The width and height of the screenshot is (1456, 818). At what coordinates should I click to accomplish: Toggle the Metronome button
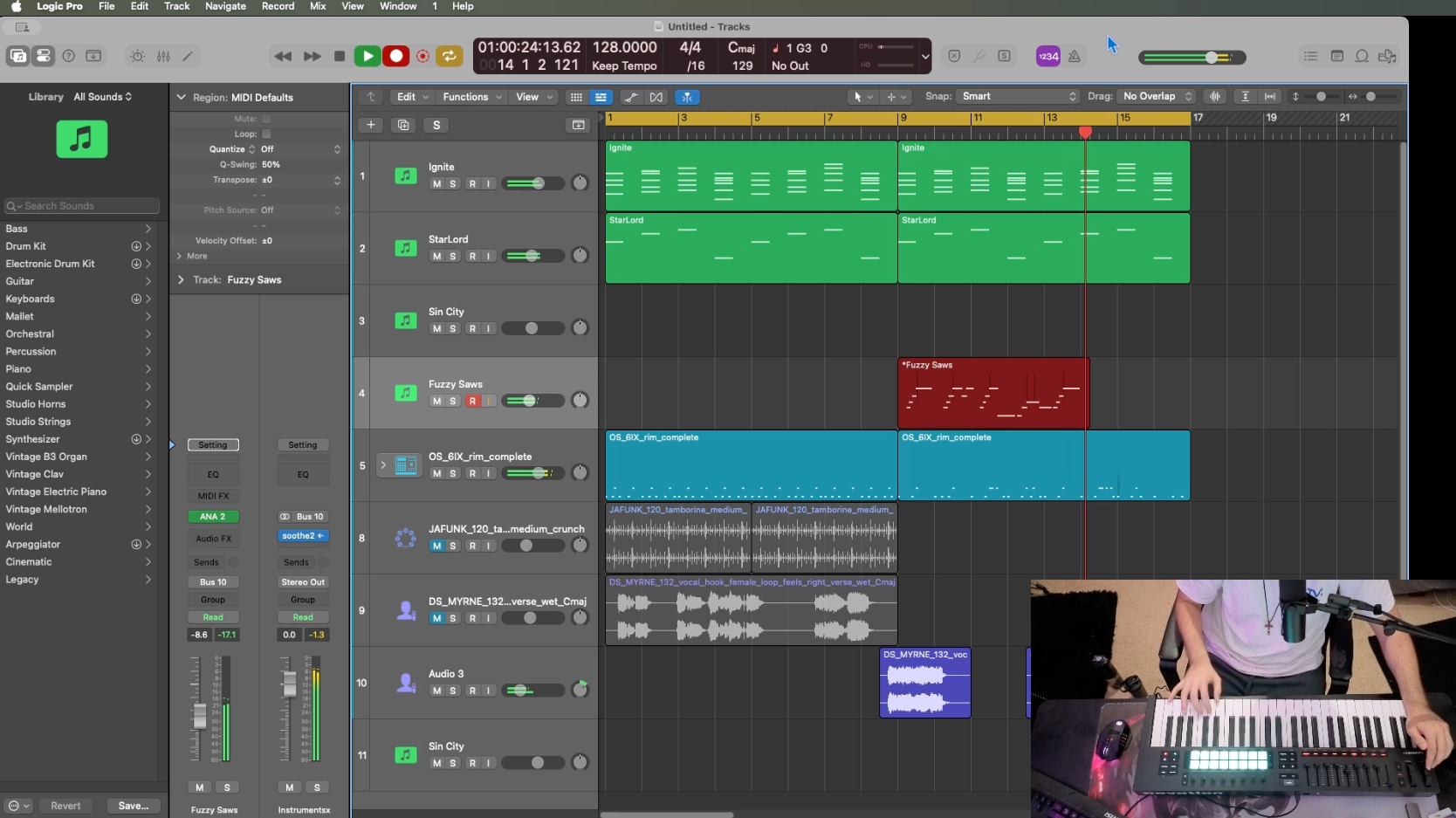[1075, 56]
